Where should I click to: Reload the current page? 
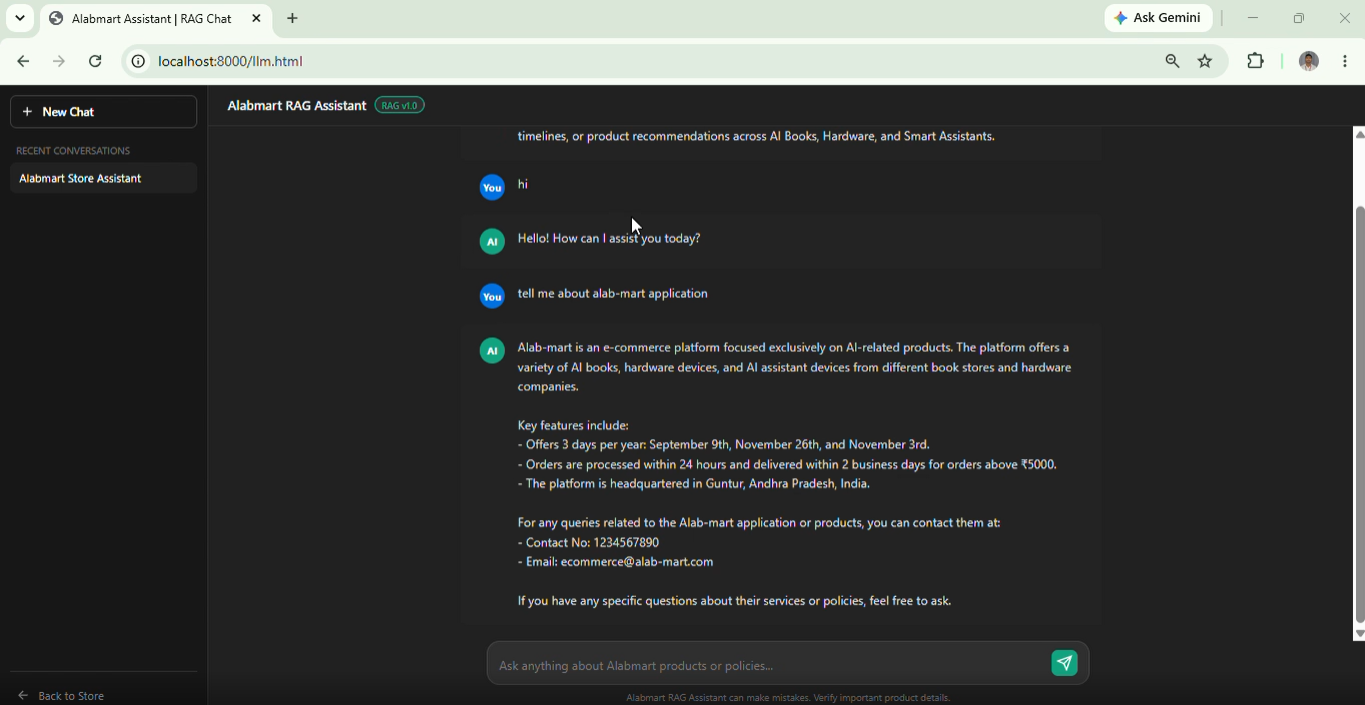(x=95, y=61)
